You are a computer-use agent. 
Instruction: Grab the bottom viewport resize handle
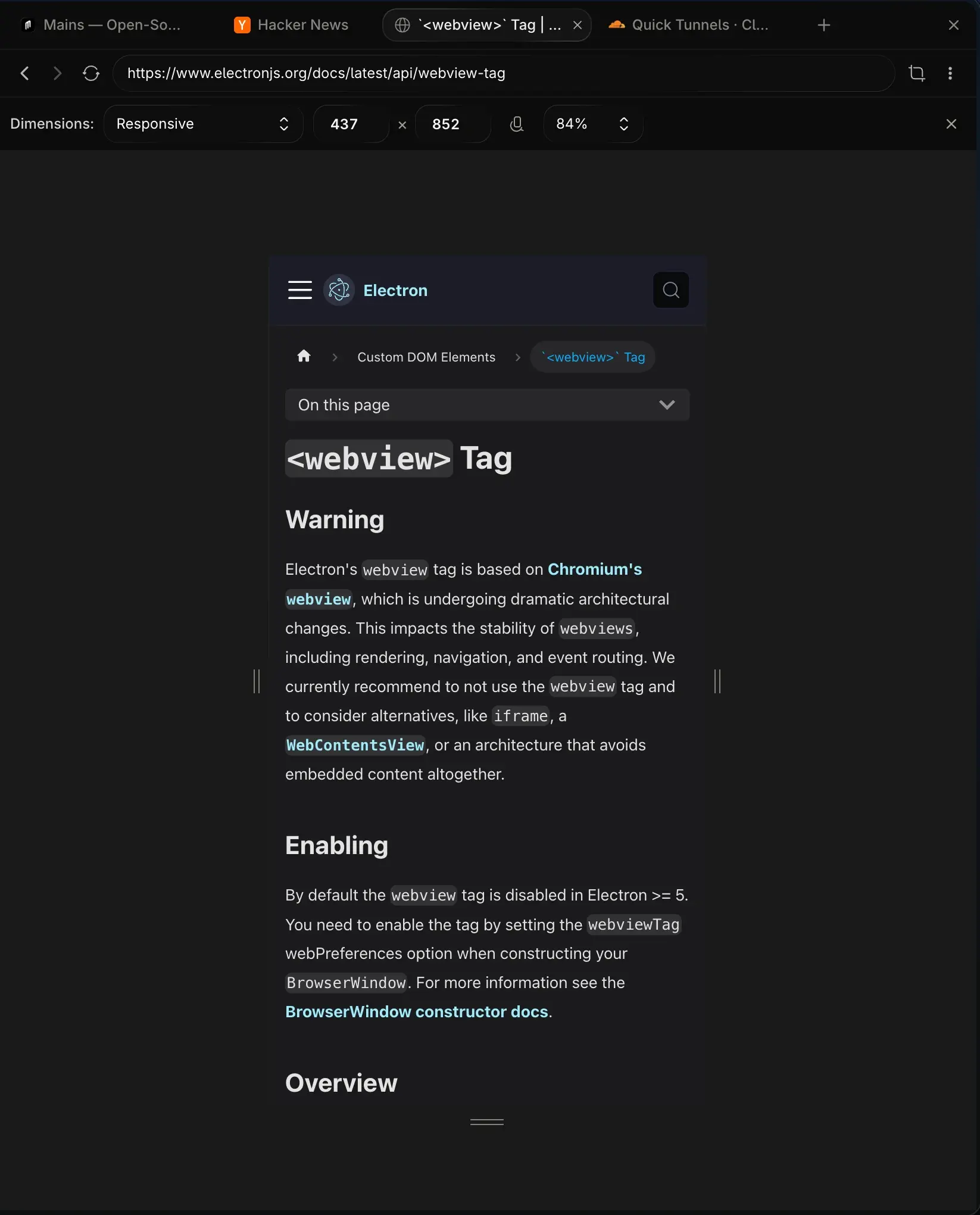[487, 1122]
